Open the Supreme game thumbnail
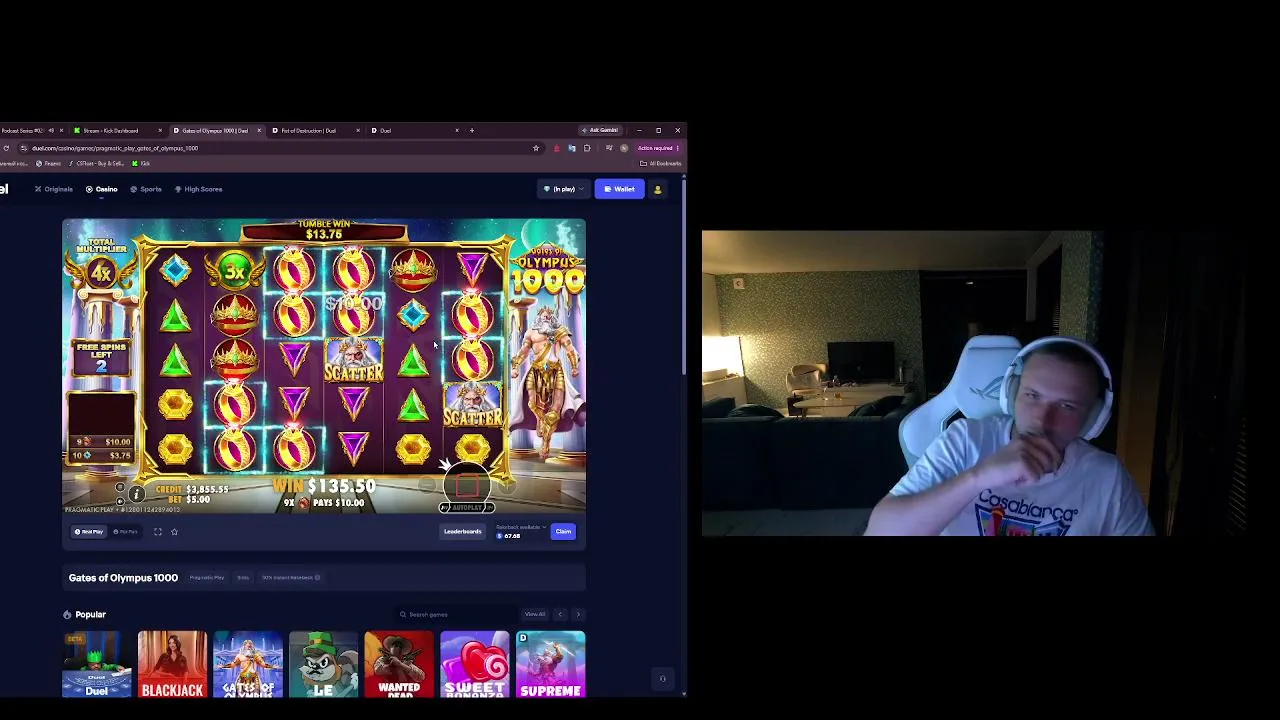This screenshot has width=1280, height=720. point(550,664)
